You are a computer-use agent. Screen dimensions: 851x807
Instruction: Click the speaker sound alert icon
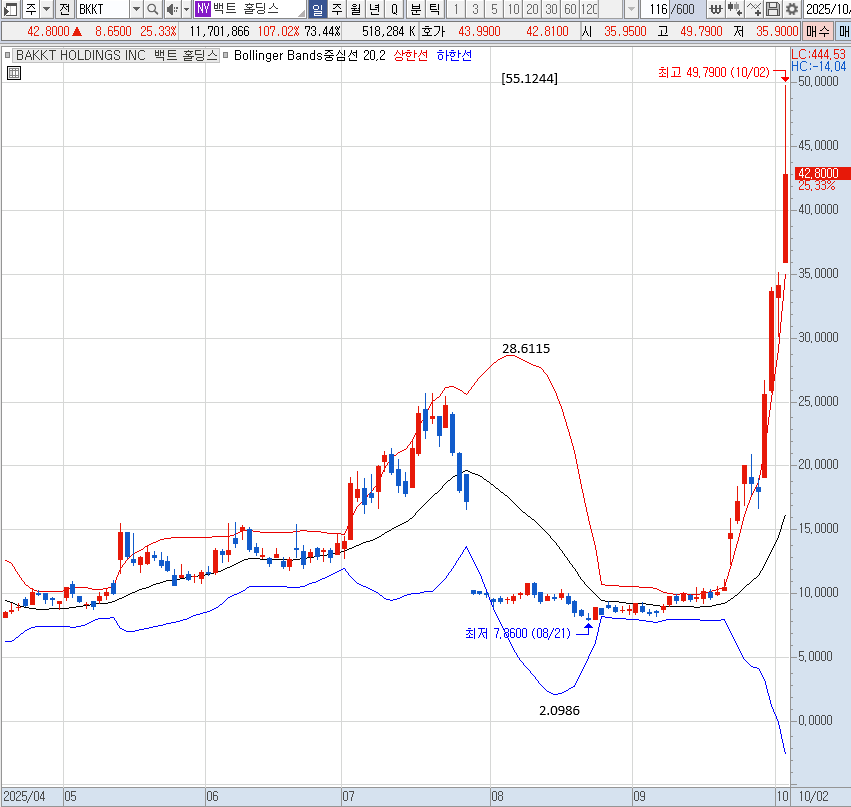170,9
